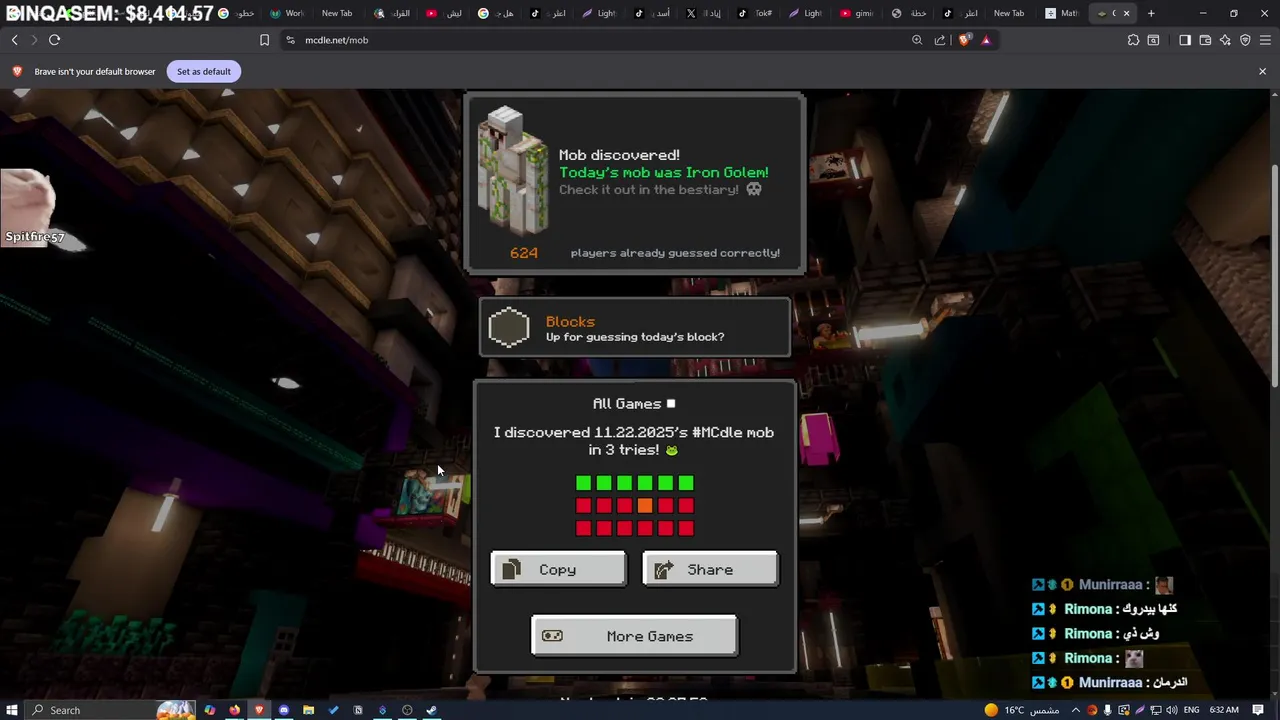Open the Brave Wallet icon

(1205, 40)
